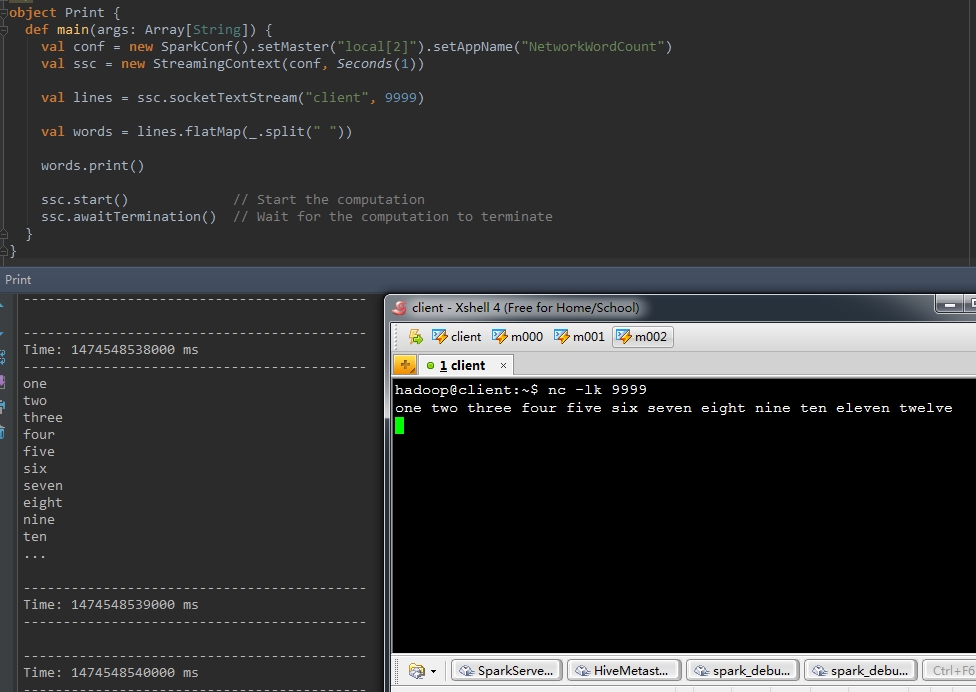Run the SparkServe... quick command button
Screen dimensions: 976x692
507,671
